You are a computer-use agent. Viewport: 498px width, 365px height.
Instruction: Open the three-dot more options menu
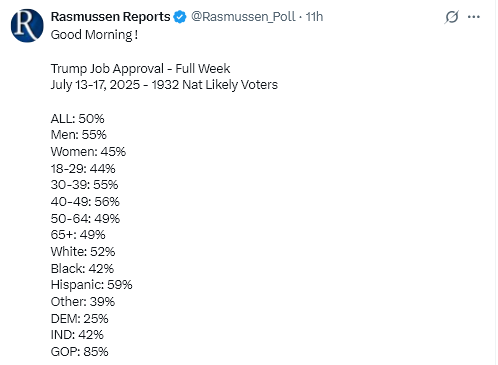[474, 17]
